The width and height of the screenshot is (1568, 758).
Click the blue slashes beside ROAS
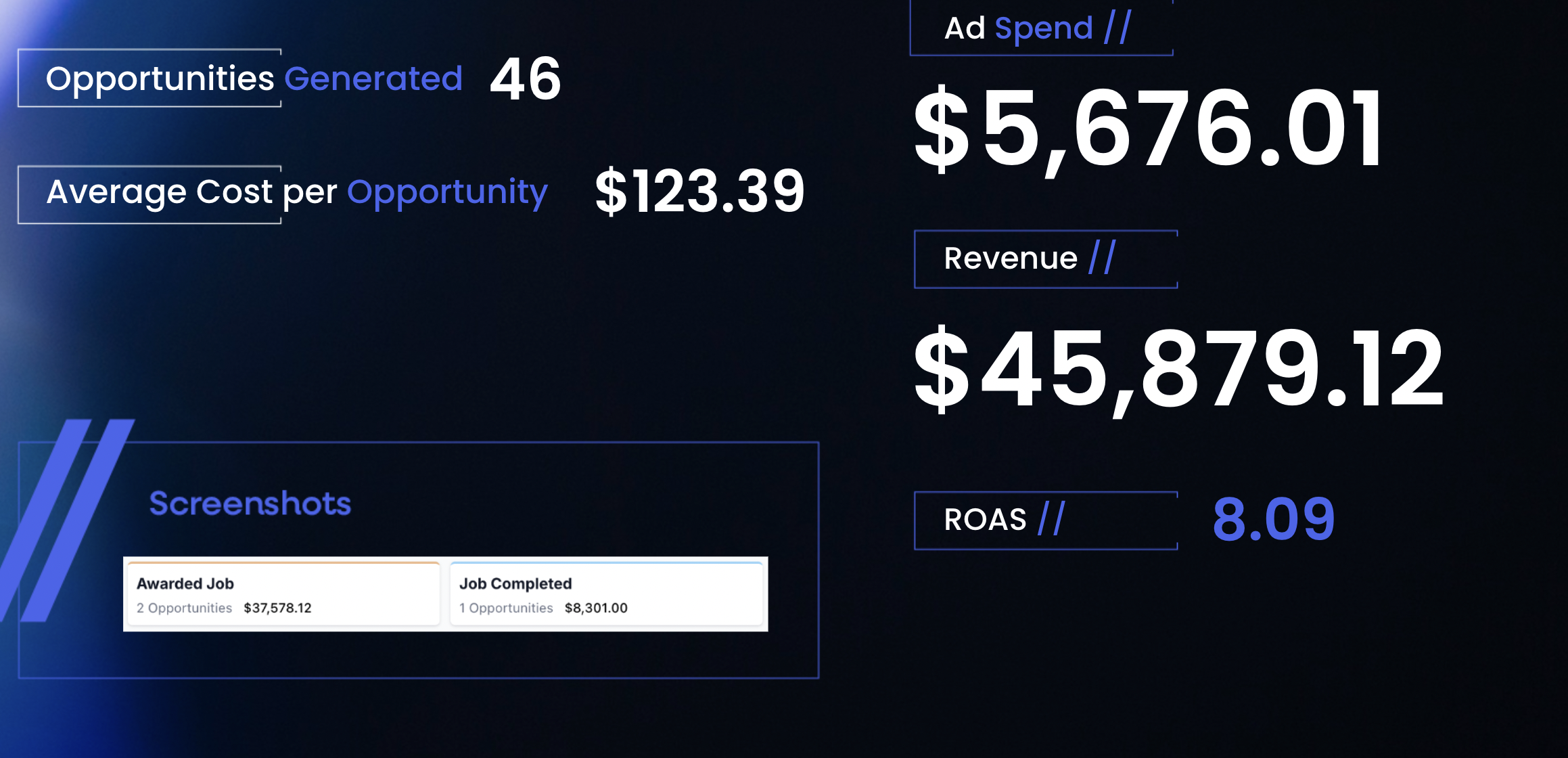pos(1051,518)
